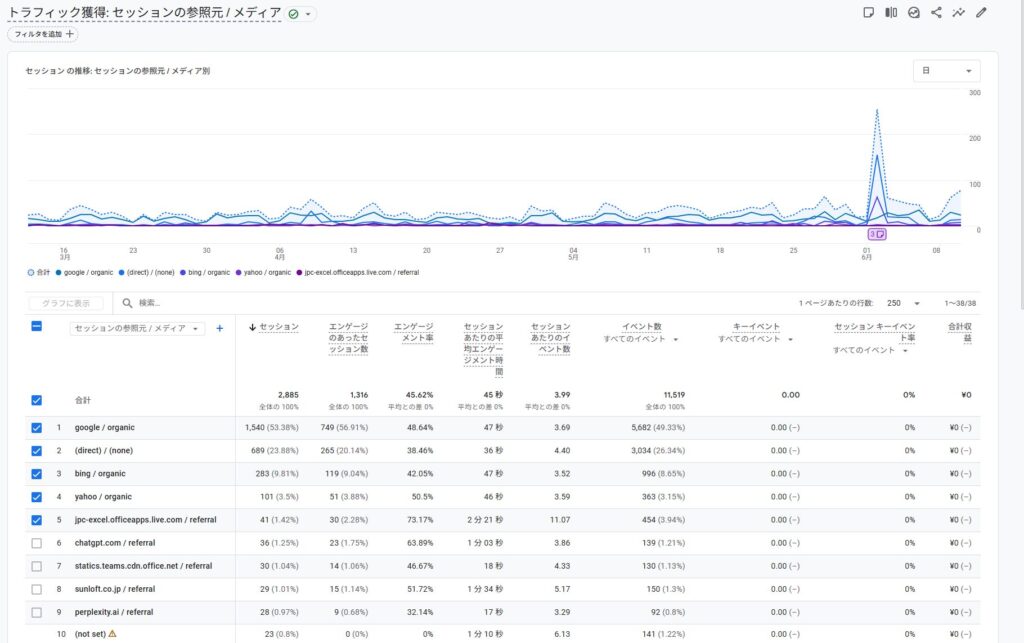Uncheck the yahoo / organic row checkbox
The width and height of the screenshot is (1024, 643).
point(37,497)
